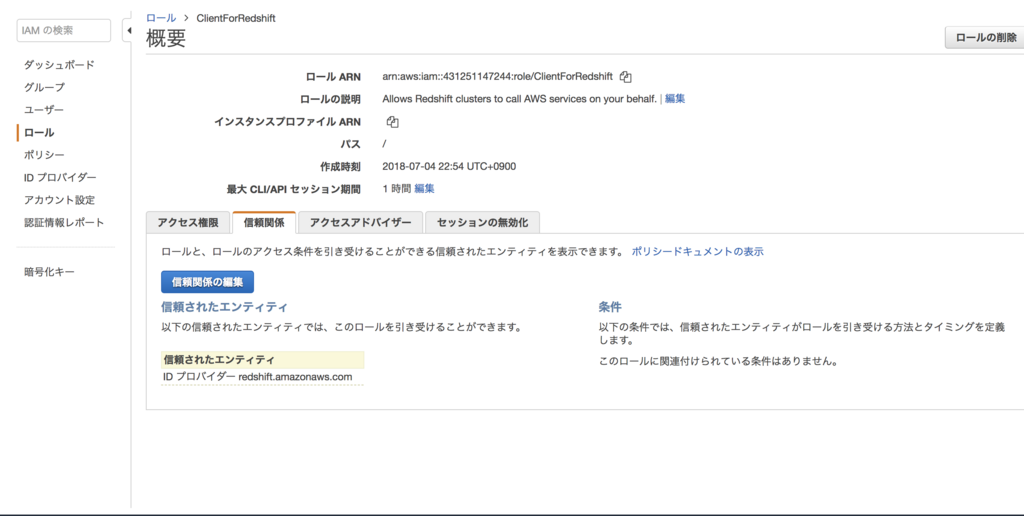Open 暗号化キー in the sidebar

[50, 272]
